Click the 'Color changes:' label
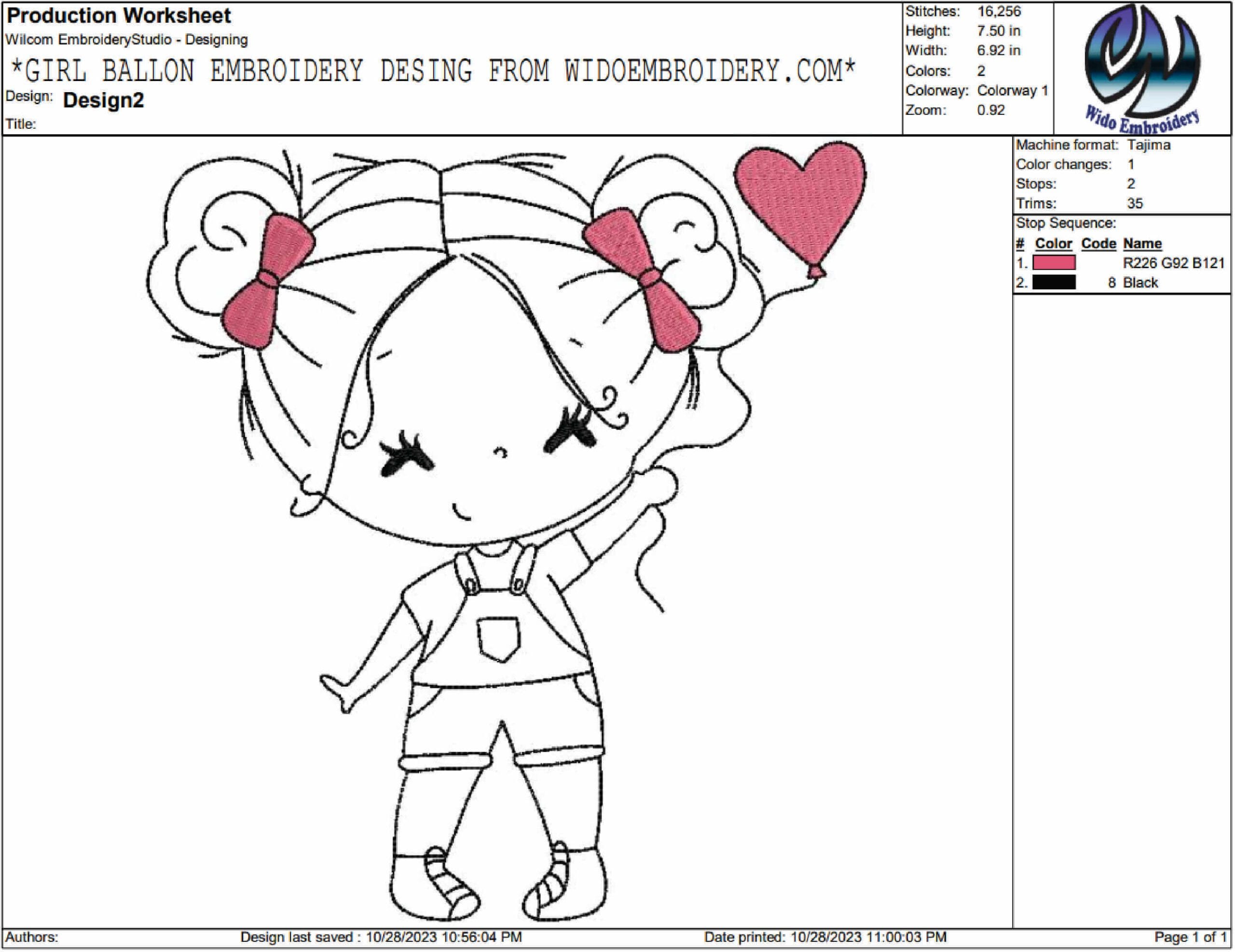 pyautogui.click(x=1063, y=164)
